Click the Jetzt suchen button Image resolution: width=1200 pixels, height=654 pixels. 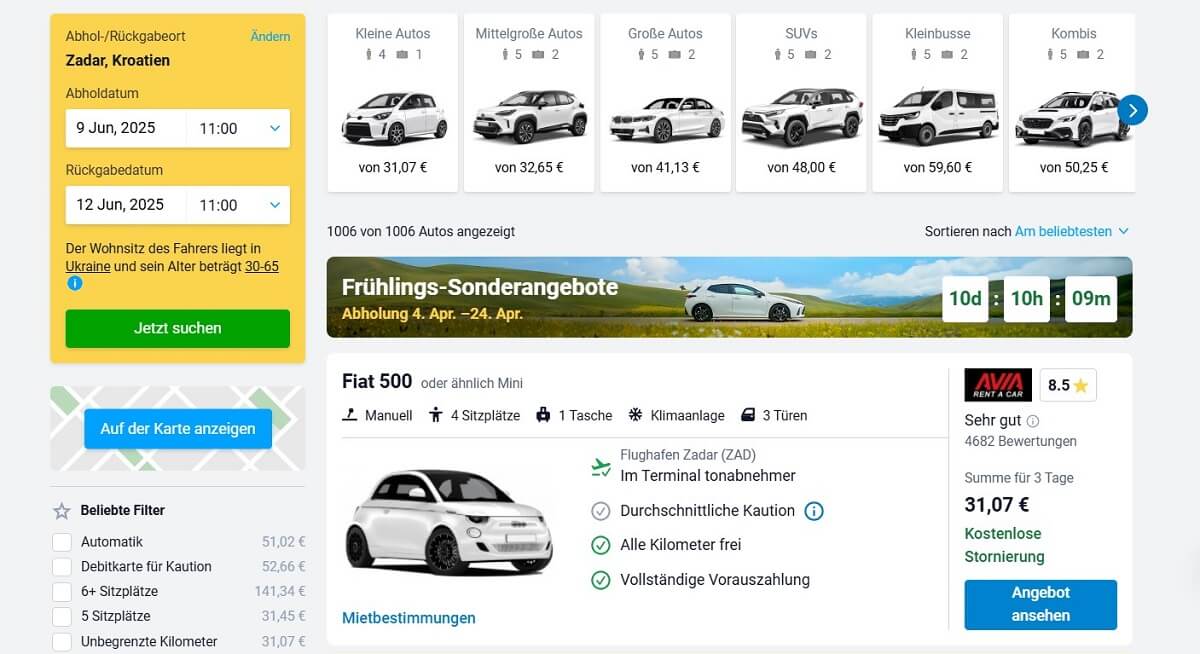[178, 328]
